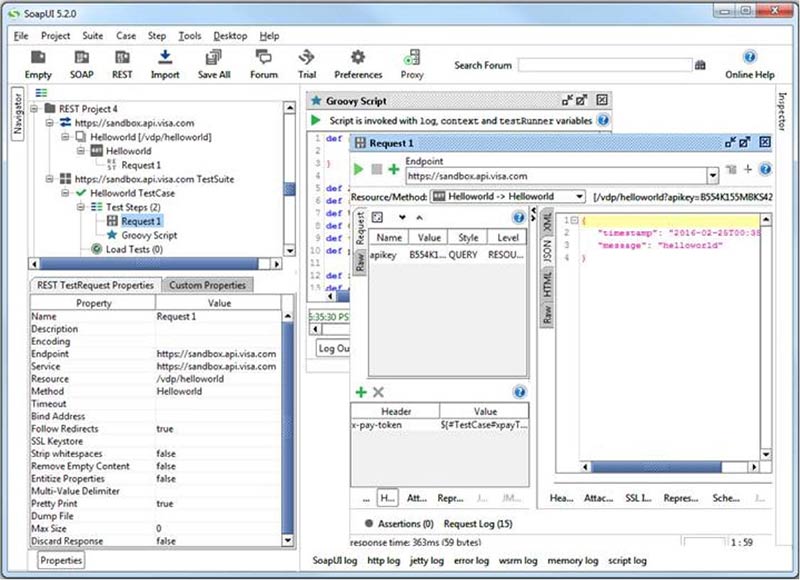The width and height of the screenshot is (800, 580).
Task: Open the File menu
Action: pyautogui.click(x=21, y=36)
